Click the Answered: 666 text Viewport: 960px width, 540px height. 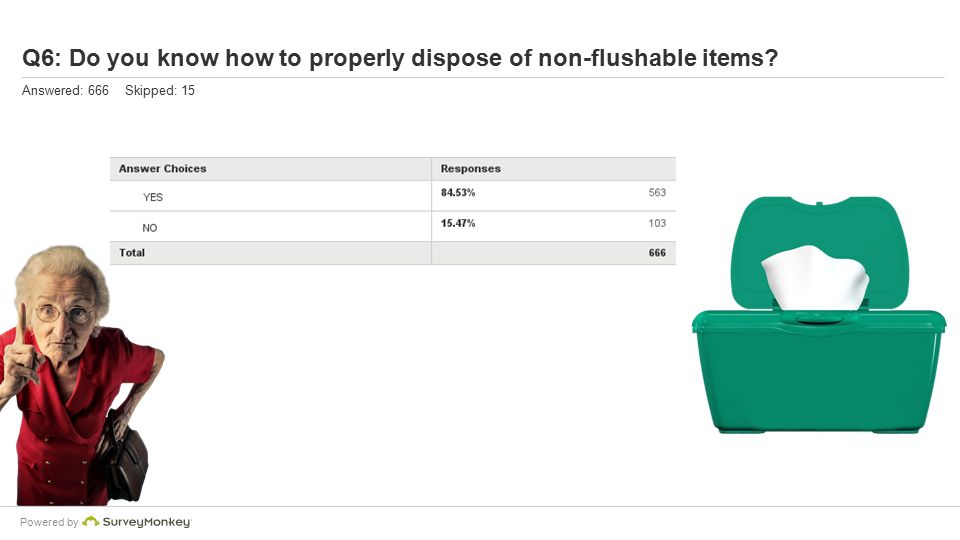[65, 91]
